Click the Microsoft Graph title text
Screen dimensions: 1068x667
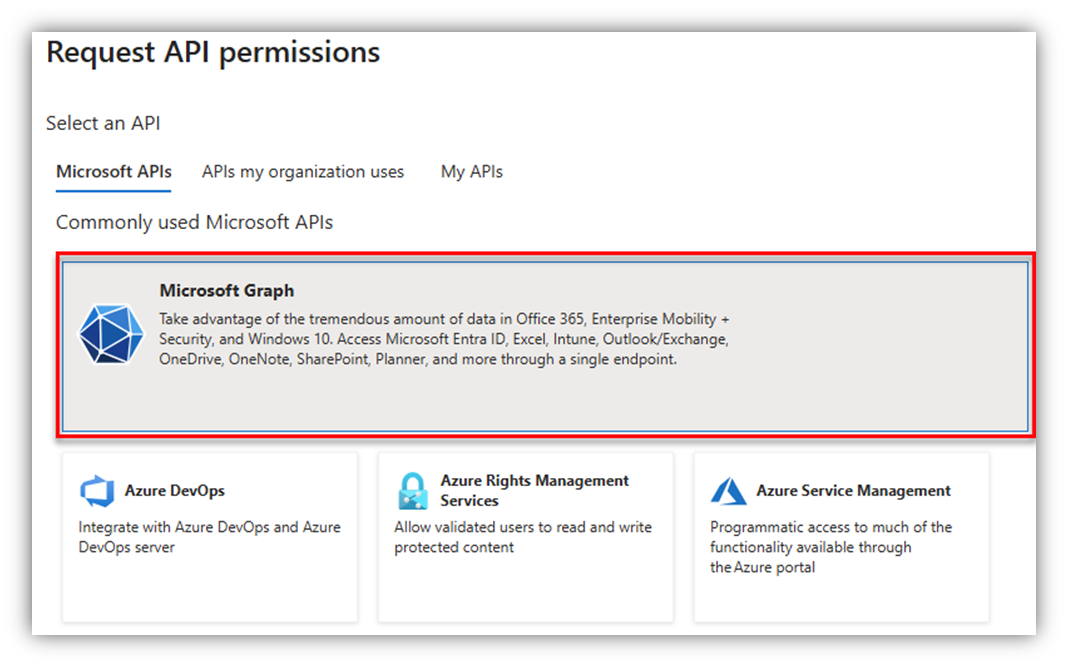coord(227,291)
